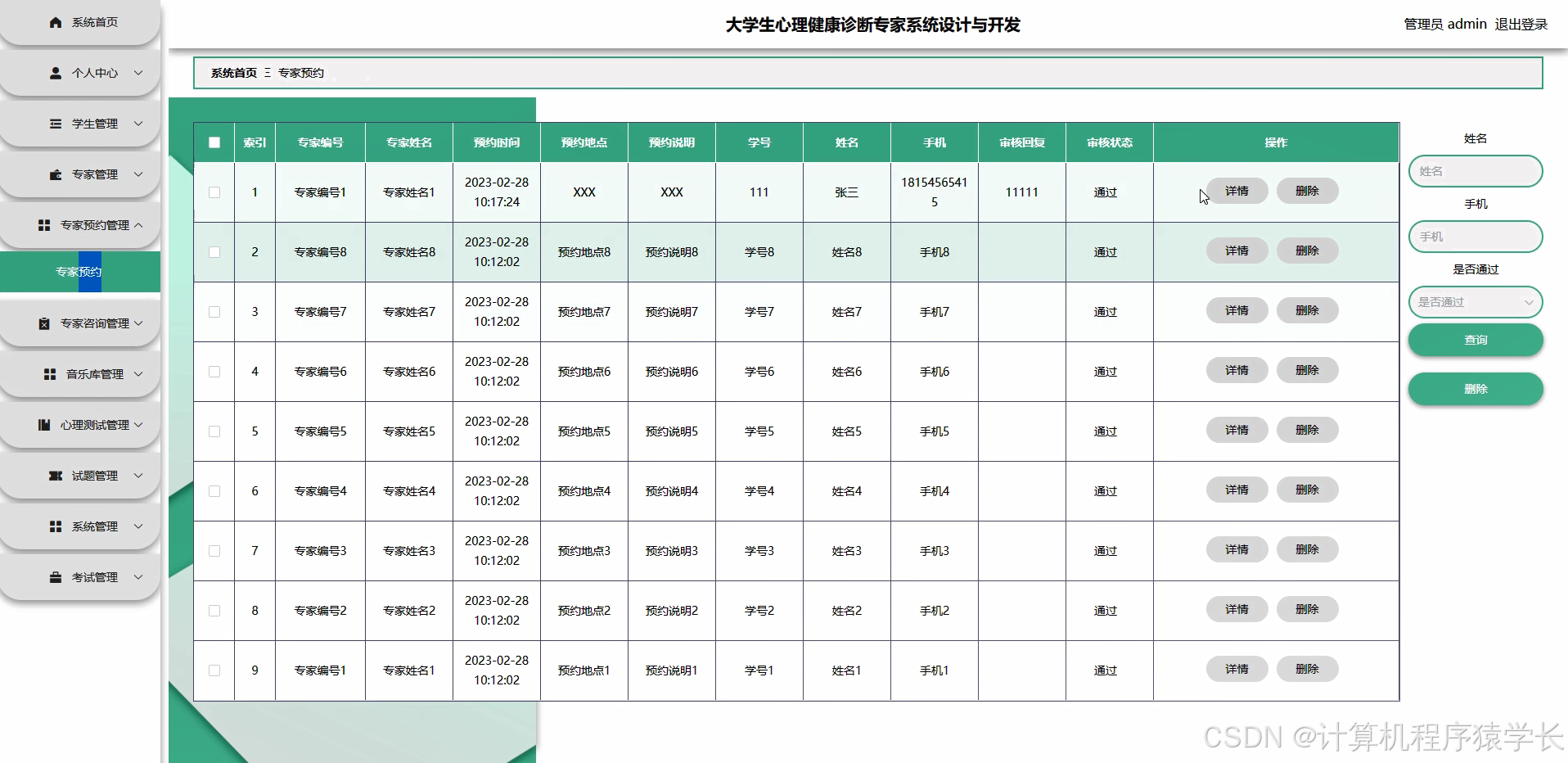Image resolution: width=1568 pixels, height=763 pixels.
Task: Expand the 个人中心 menu chevron
Action: pyautogui.click(x=138, y=73)
